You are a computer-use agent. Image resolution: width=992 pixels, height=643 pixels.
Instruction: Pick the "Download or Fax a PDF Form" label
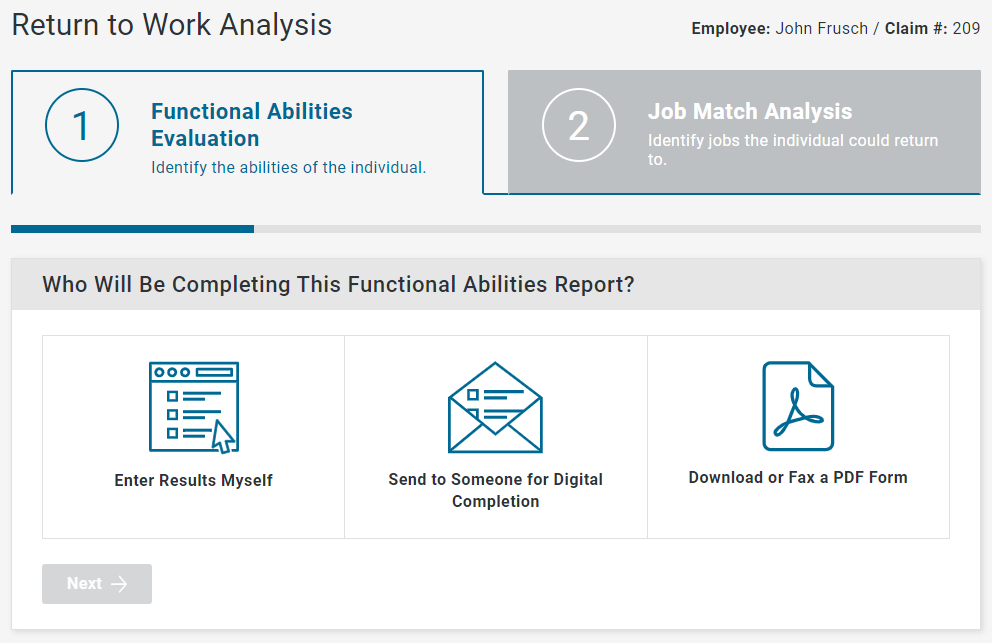798,477
